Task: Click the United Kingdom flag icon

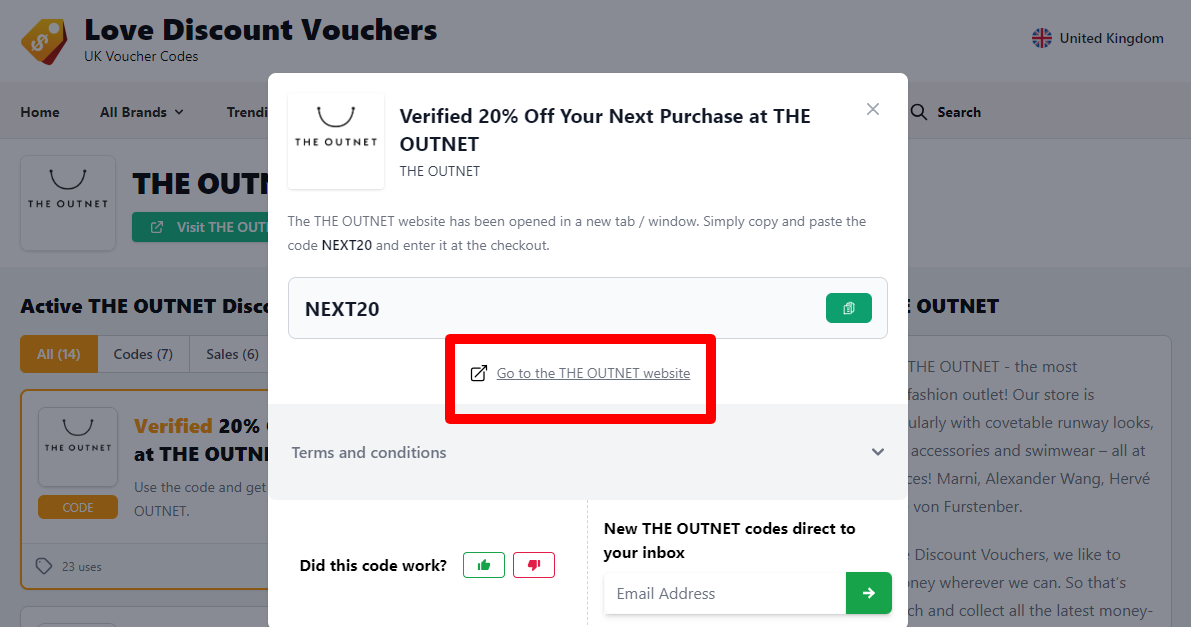Action: 1042,37
